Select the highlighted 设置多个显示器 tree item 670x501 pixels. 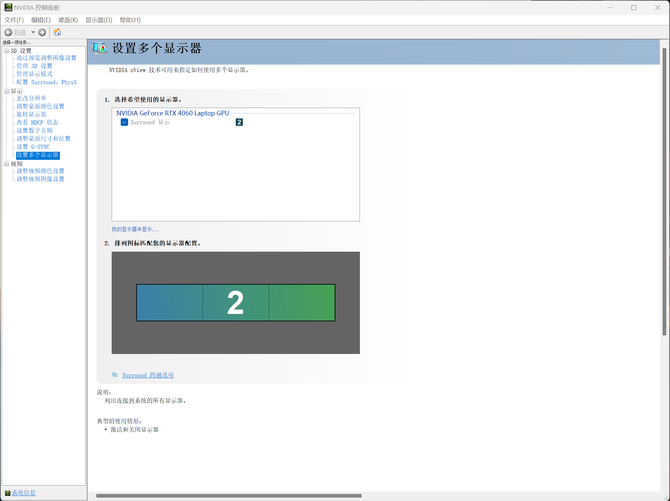[38, 155]
